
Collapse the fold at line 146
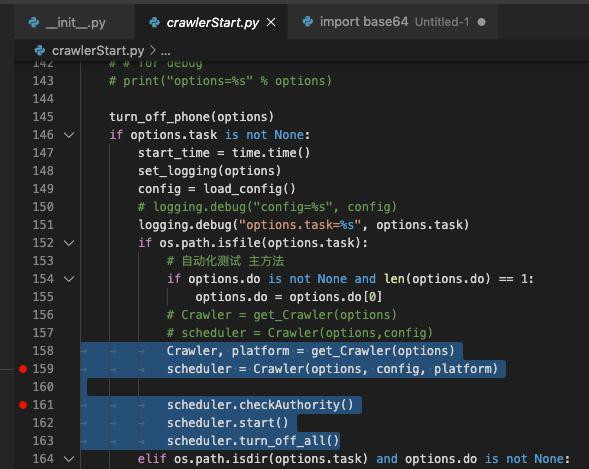pyautogui.click(x=69, y=135)
